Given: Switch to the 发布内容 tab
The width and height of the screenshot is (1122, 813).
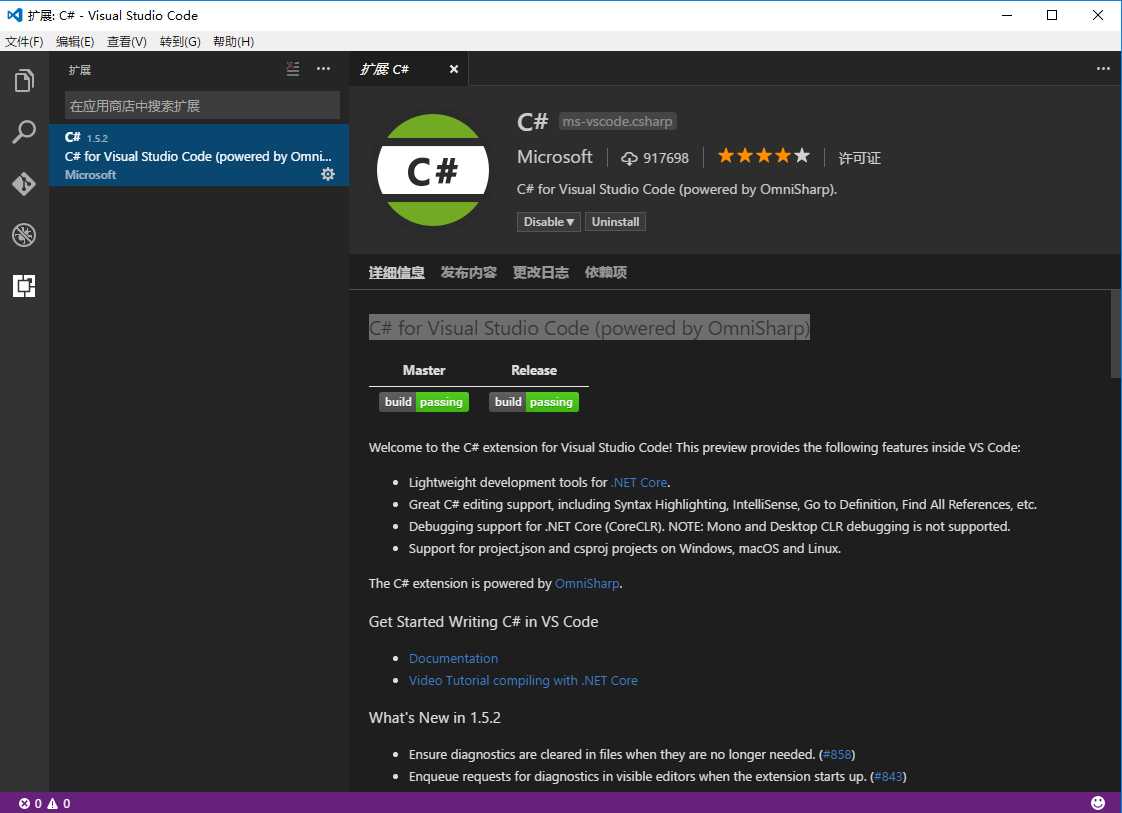Looking at the screenshot, I should pos(469,273).
